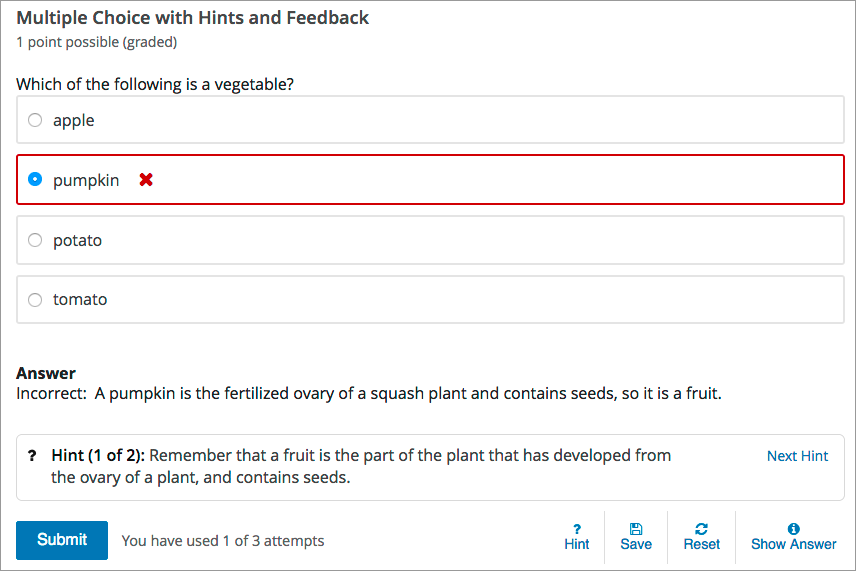Click the pumpkin answer text

86,180
